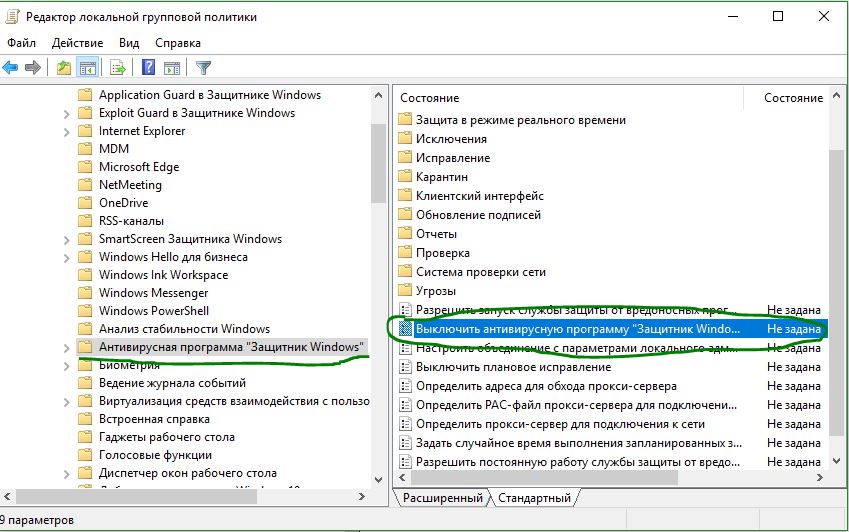Click the app icon in the title bar
The width and height of the screenshot is (849, 532).
point(12,17)
